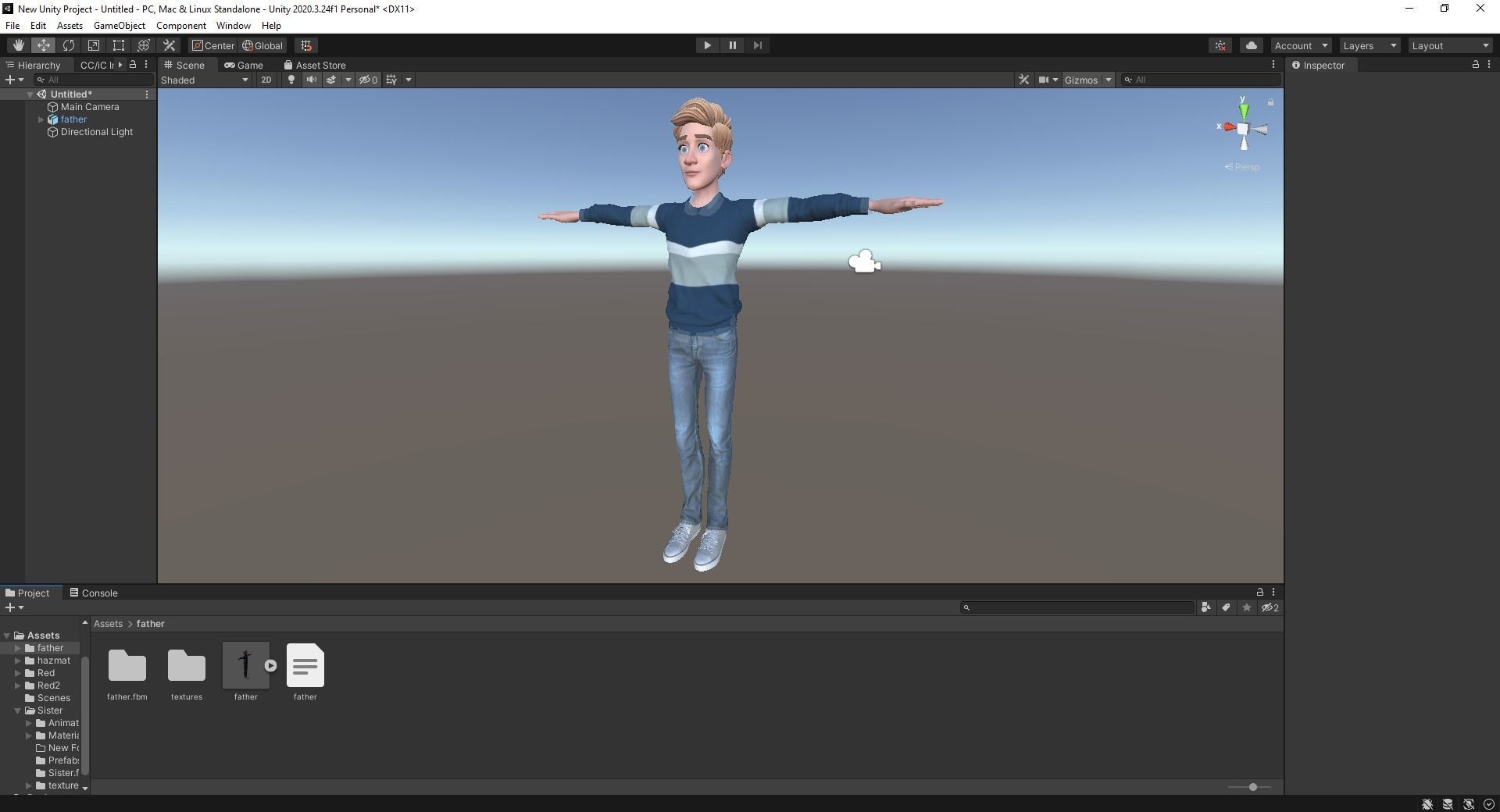
Task: Open scene effects dropdown arrow
Action: pyautogui.click(x=348, y=80)
